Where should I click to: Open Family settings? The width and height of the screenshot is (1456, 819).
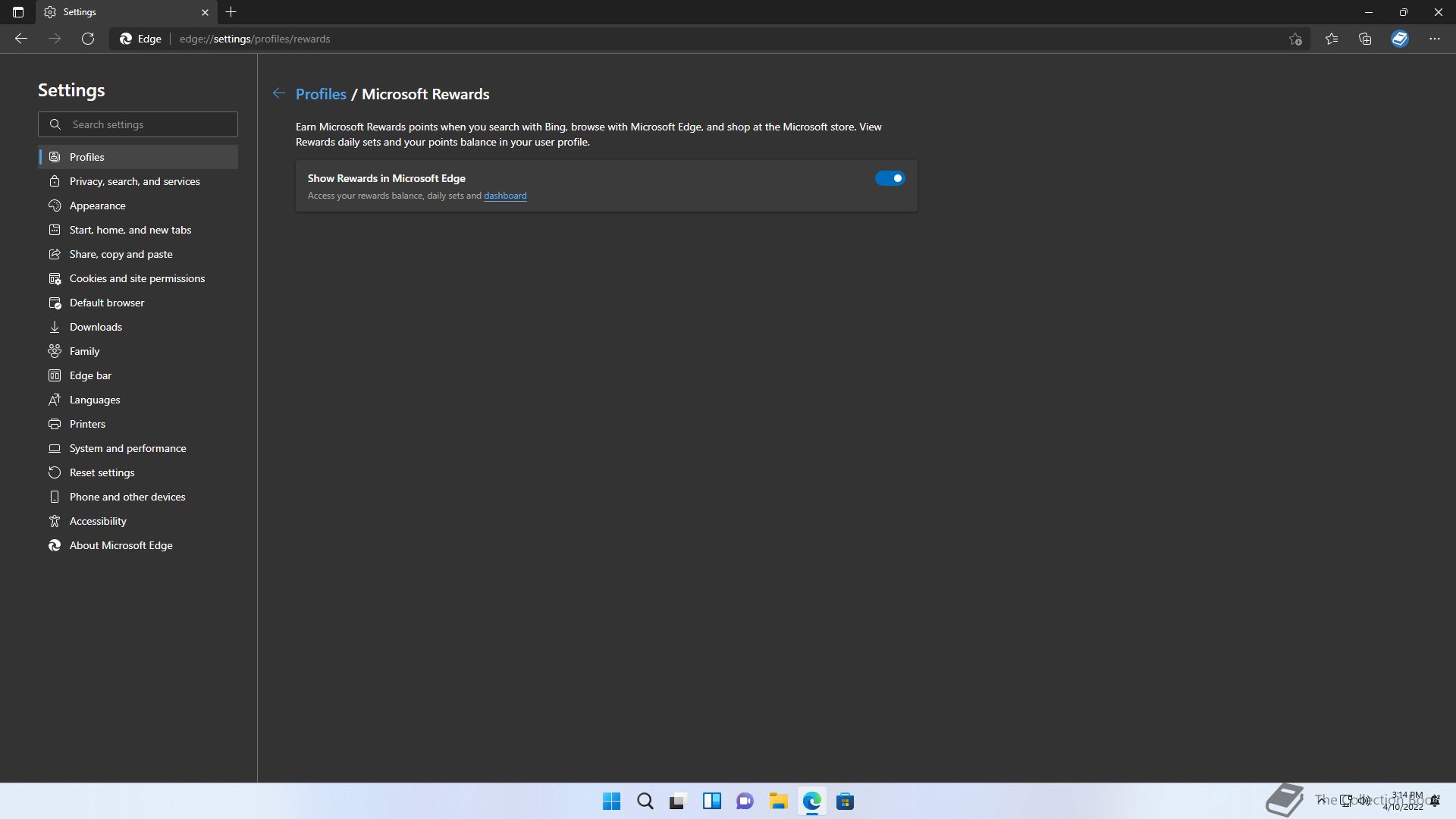click(138, 351)
